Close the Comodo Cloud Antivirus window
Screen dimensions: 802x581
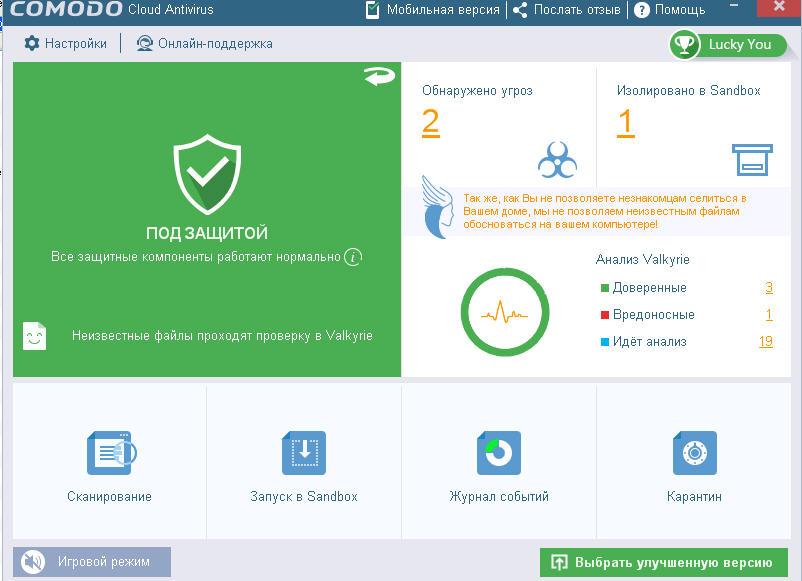[x=779, y=7]
